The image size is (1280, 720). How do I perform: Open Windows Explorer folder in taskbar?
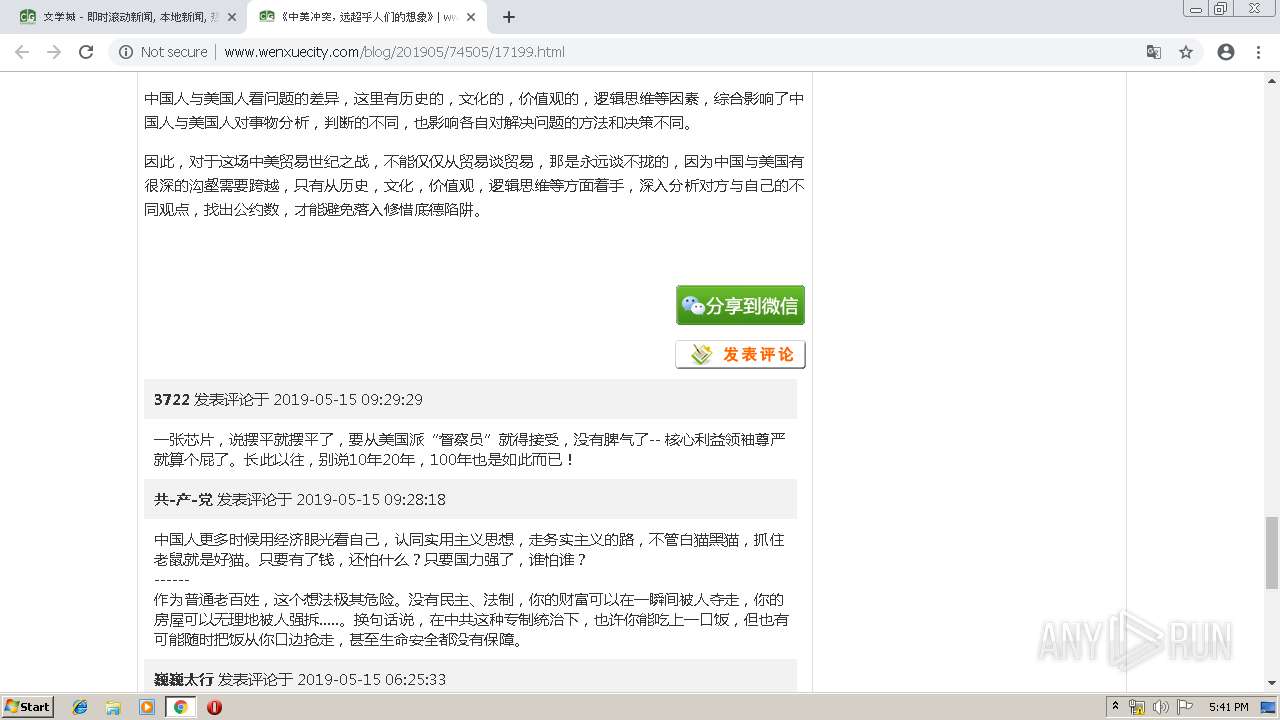pos(113,707)
